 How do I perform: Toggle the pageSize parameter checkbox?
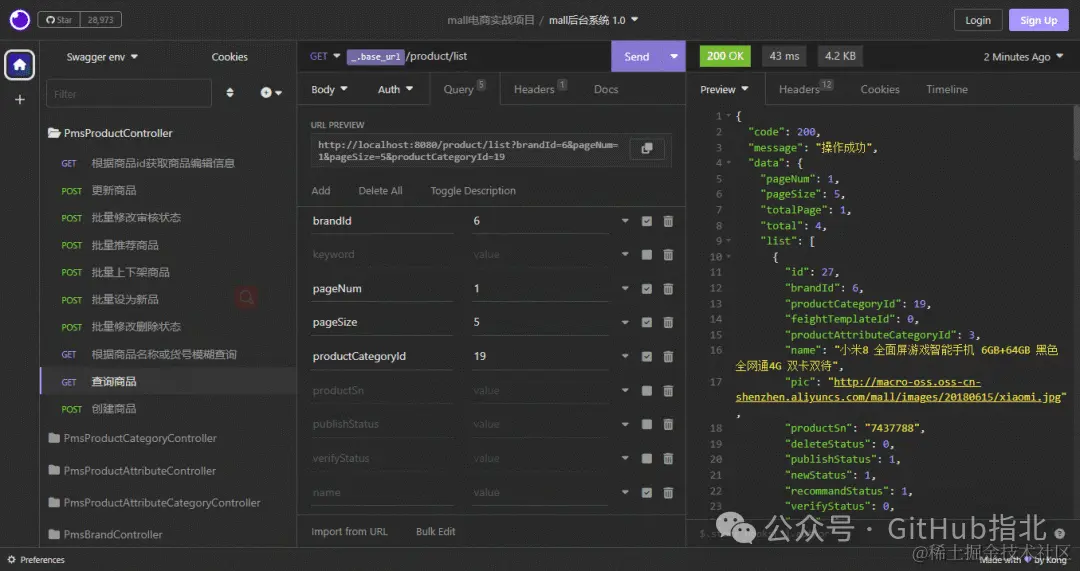coord(647,322)
